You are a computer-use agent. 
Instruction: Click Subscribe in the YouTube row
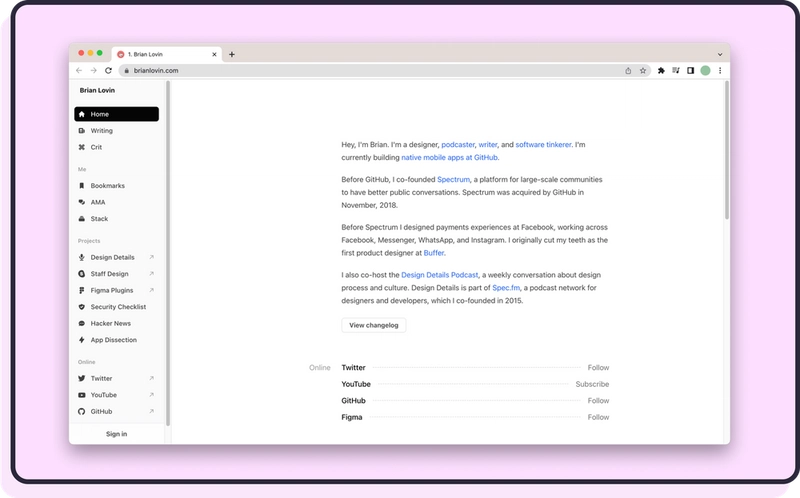pos(592,384)
